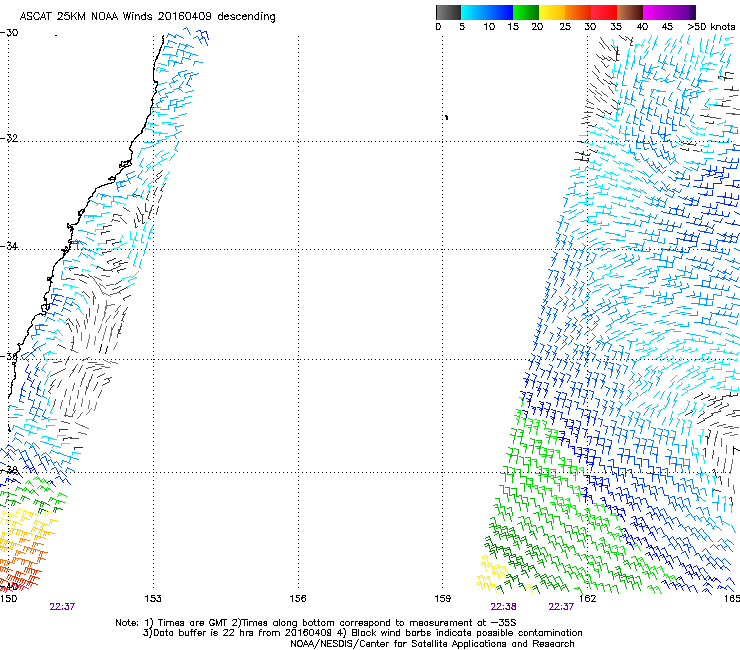This screenshot has height=650, width=740.
Task: Click the '45' legend label under the color bar
Action: tap(667, 27)
